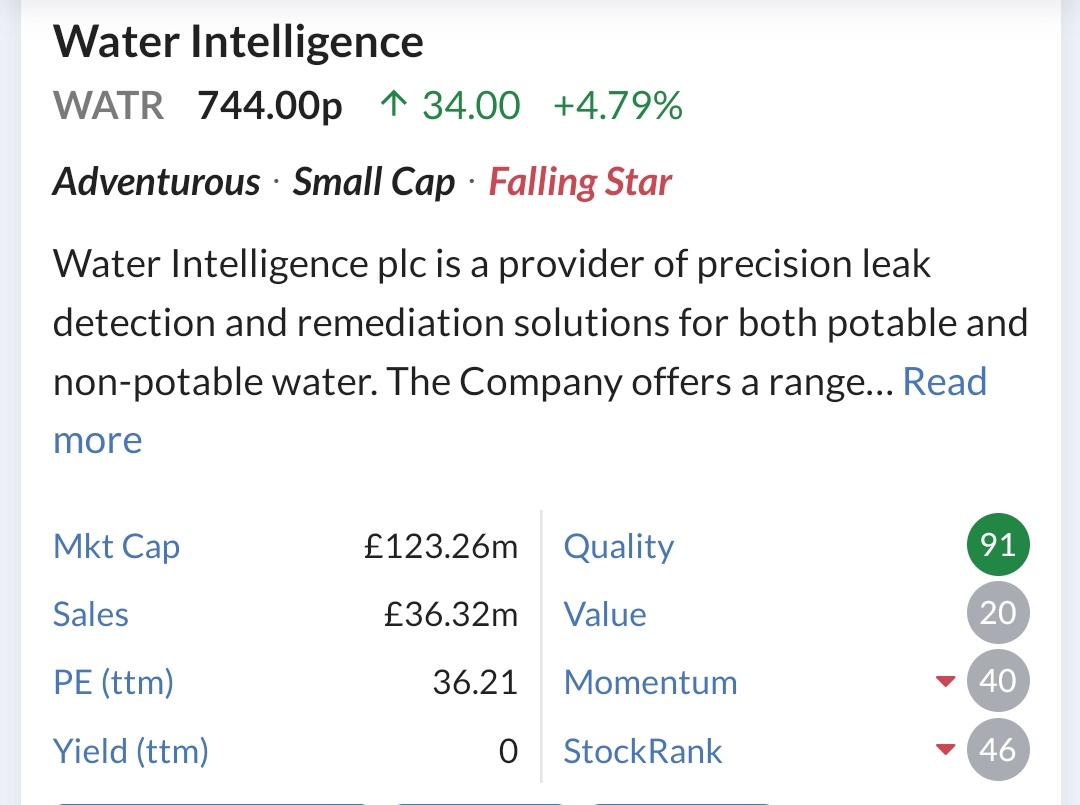This screenshot has height=805, width=1080.
Task: Click the StockRank score badge 46
Action: [998, 749]
